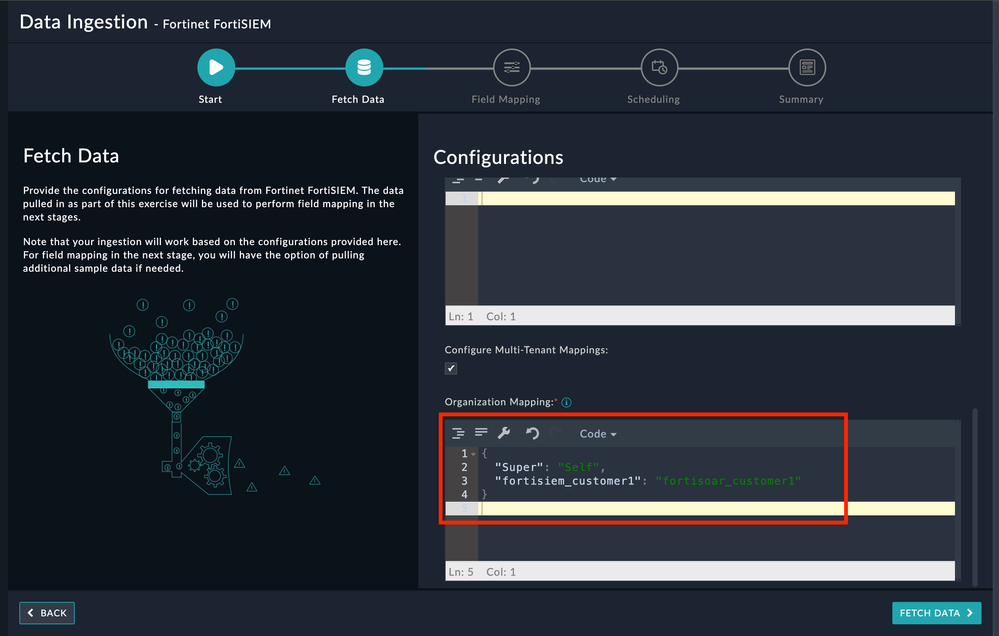
Task: Click the repair JSON wrench icon
Action: pyautogui.click(x=504, y=433)
